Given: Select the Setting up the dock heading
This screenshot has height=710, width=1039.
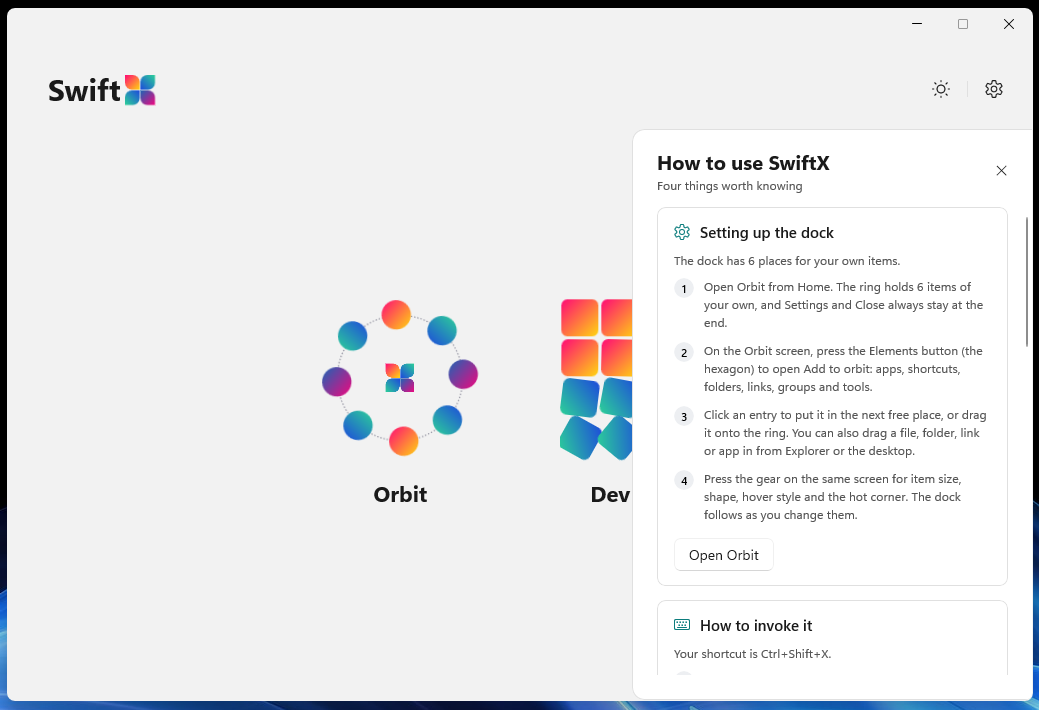Looking at the screenshot, I should [767, 233].
